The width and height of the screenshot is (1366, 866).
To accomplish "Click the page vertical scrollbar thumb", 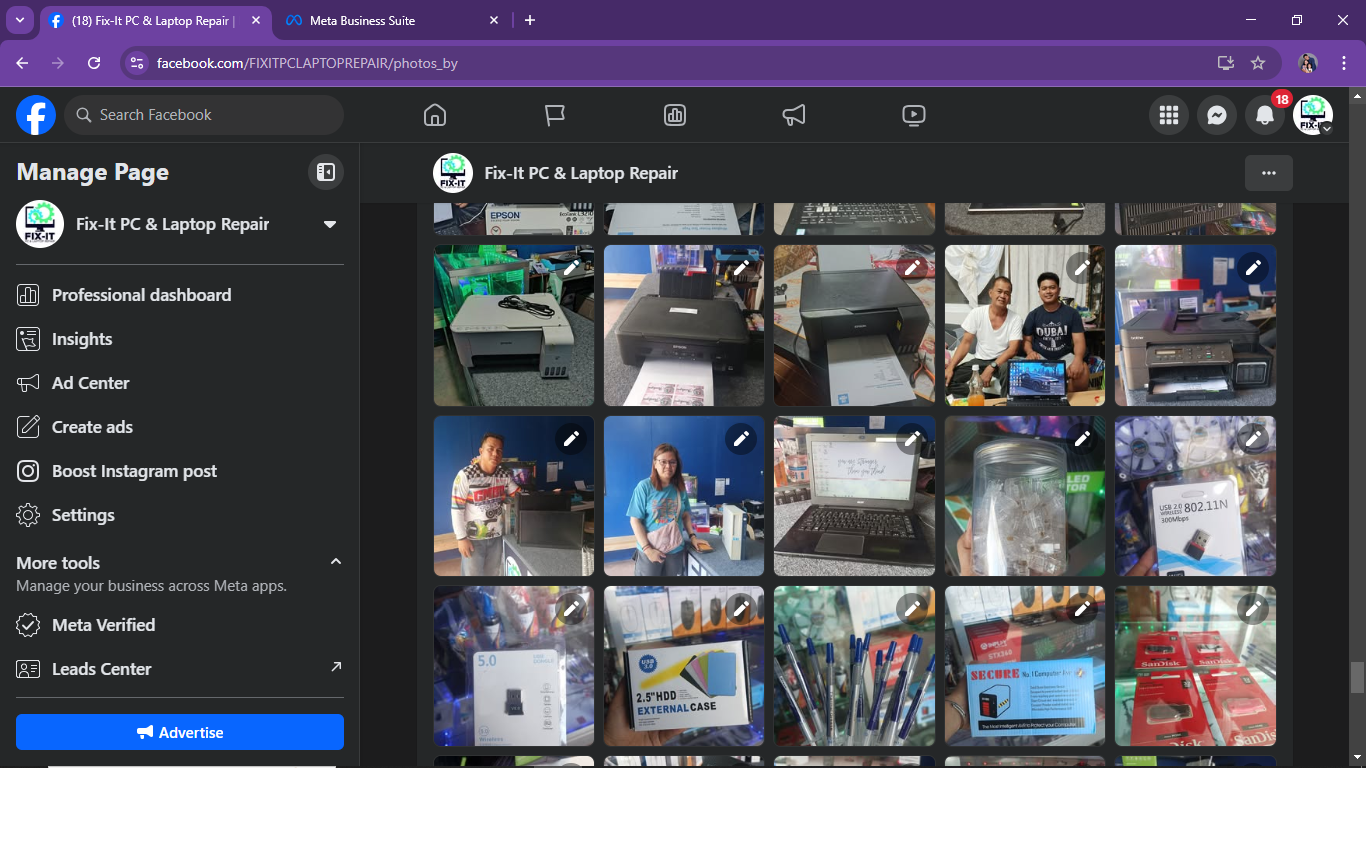I will (x=1357, y=677).
